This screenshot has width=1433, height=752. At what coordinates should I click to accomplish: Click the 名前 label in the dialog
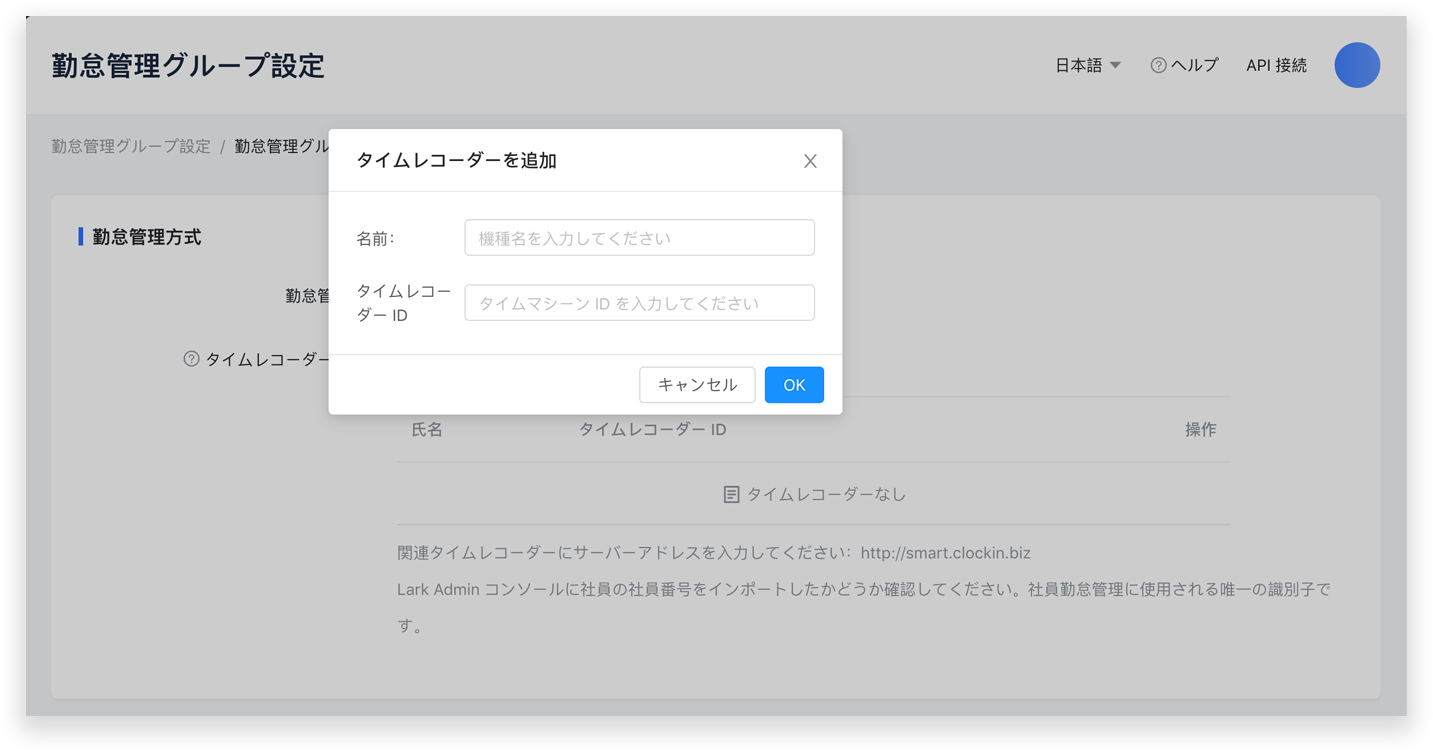point(375,239)
